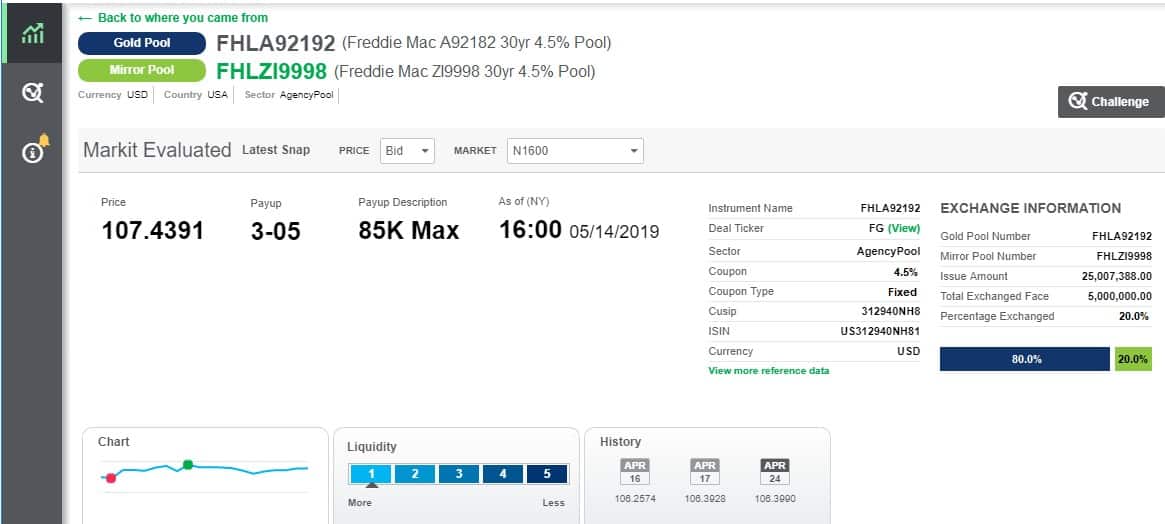The image size is (1165, 524).
Task: Click the liquidity pointer triangle under 1
Action: [371, 486]
